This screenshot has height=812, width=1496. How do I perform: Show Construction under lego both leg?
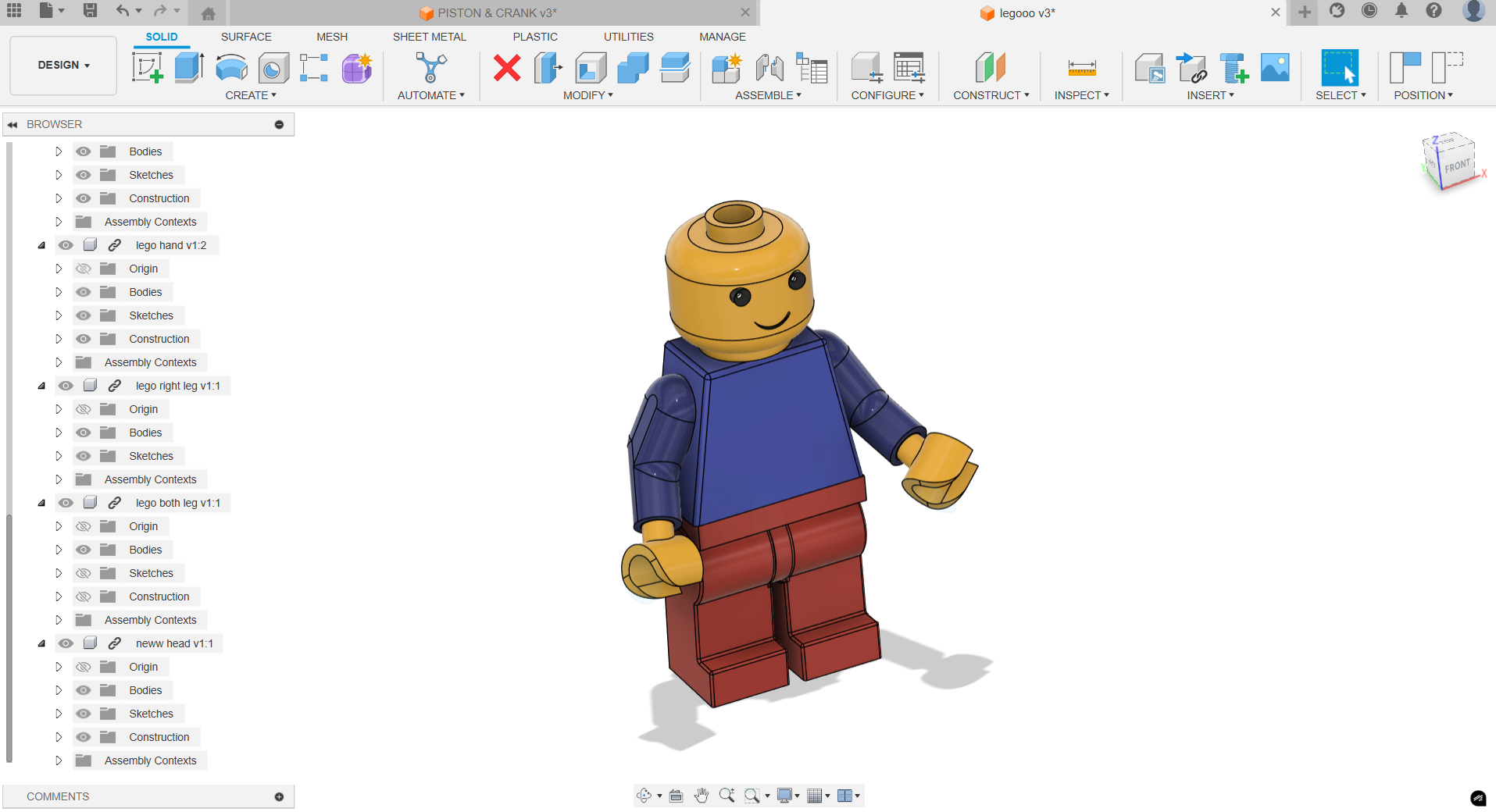pyautogui.click(x=84, y=597)
